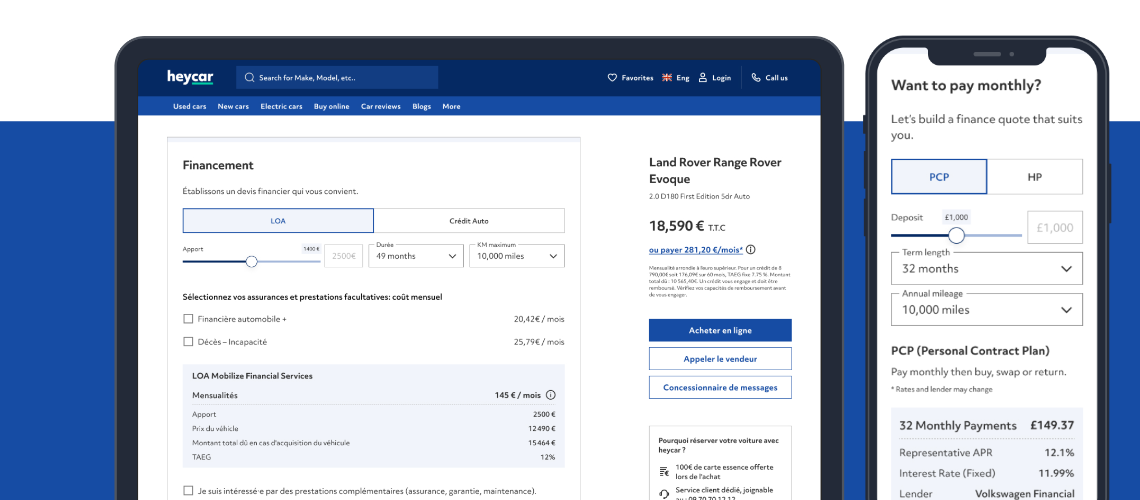Open info icon beside ou payer 281,20 €/mois

click(x=751, y=249)
